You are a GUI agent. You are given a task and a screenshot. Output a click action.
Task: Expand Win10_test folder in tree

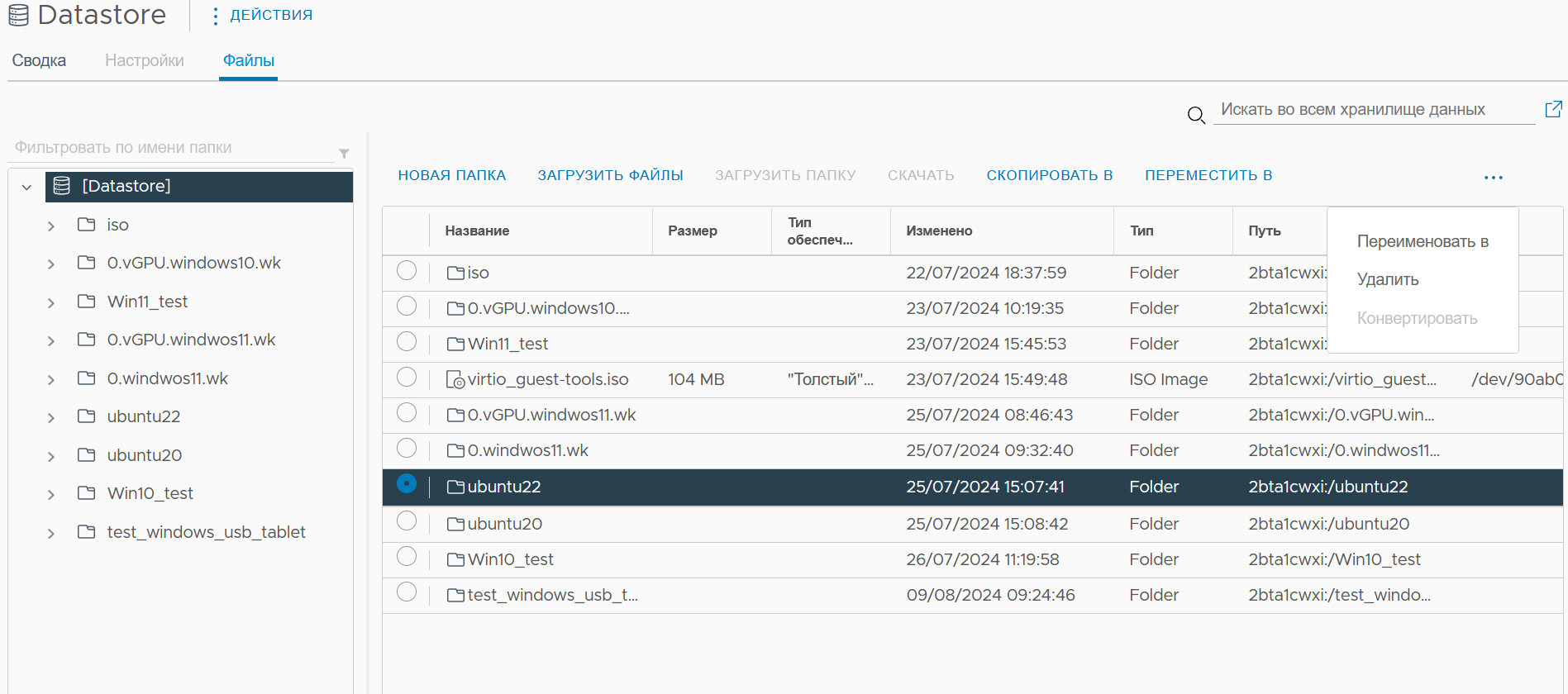[x=51, y=494]
